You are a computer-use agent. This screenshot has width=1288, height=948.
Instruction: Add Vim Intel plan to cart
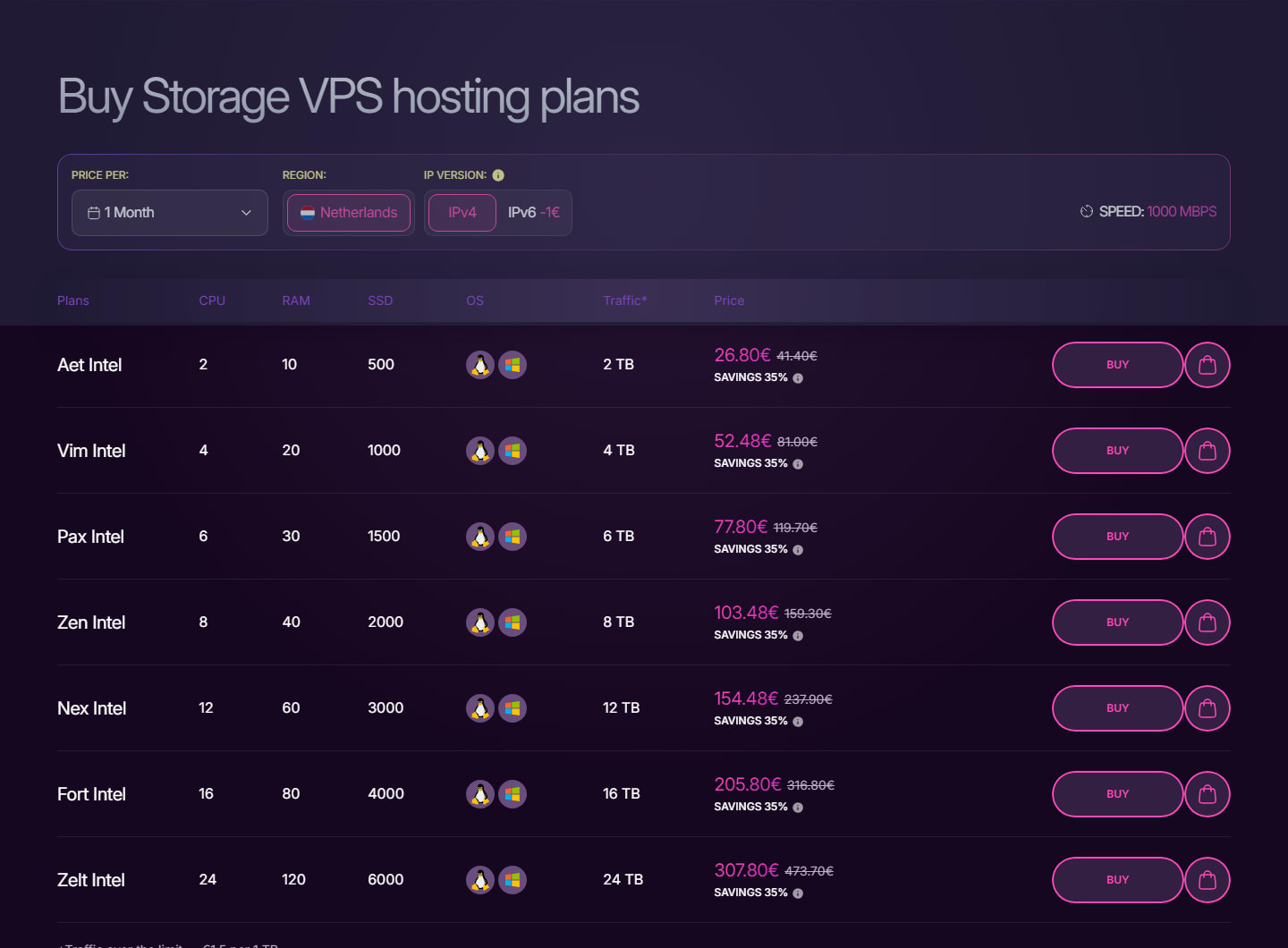click(x=1207, y=451)
